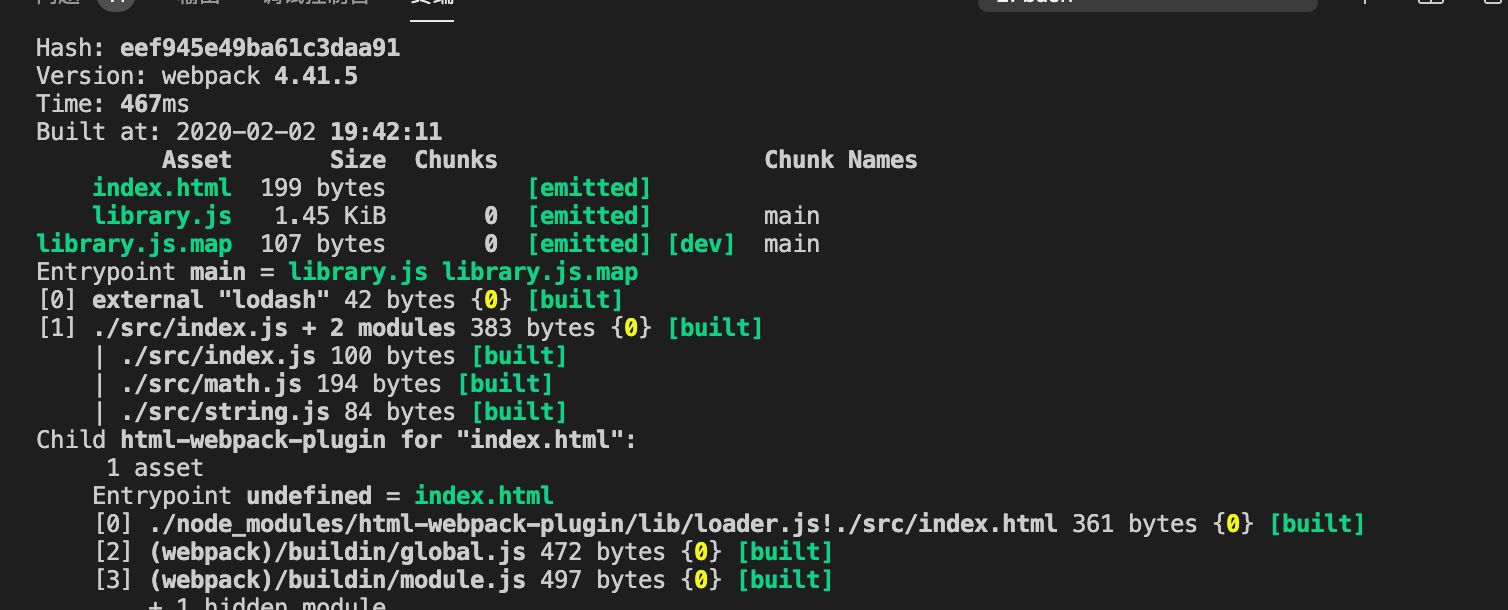Click the external "lodash" module entry
The width and height of the screenshot is (1508, 610).
(211, 300)
